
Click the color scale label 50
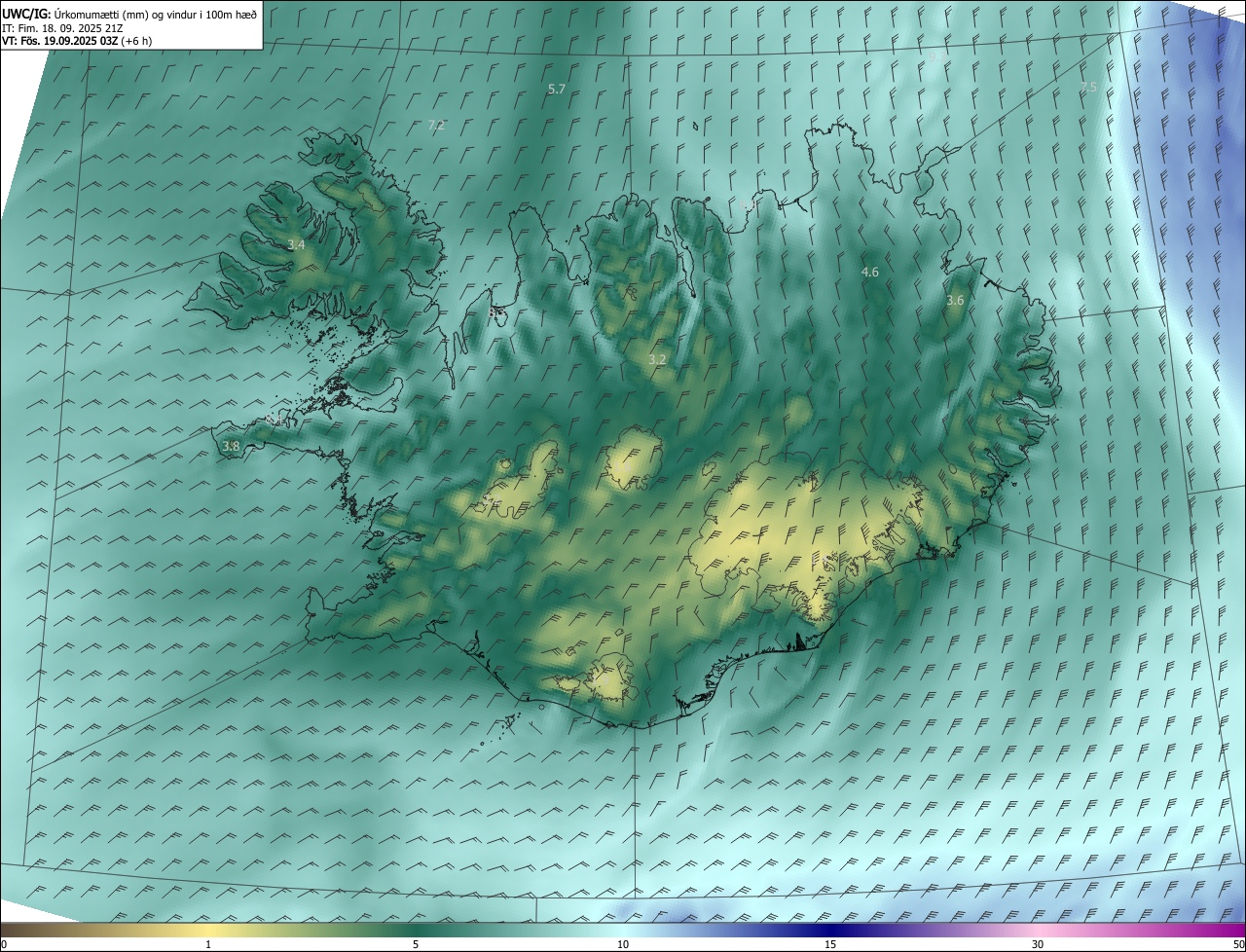[1238, 944]
